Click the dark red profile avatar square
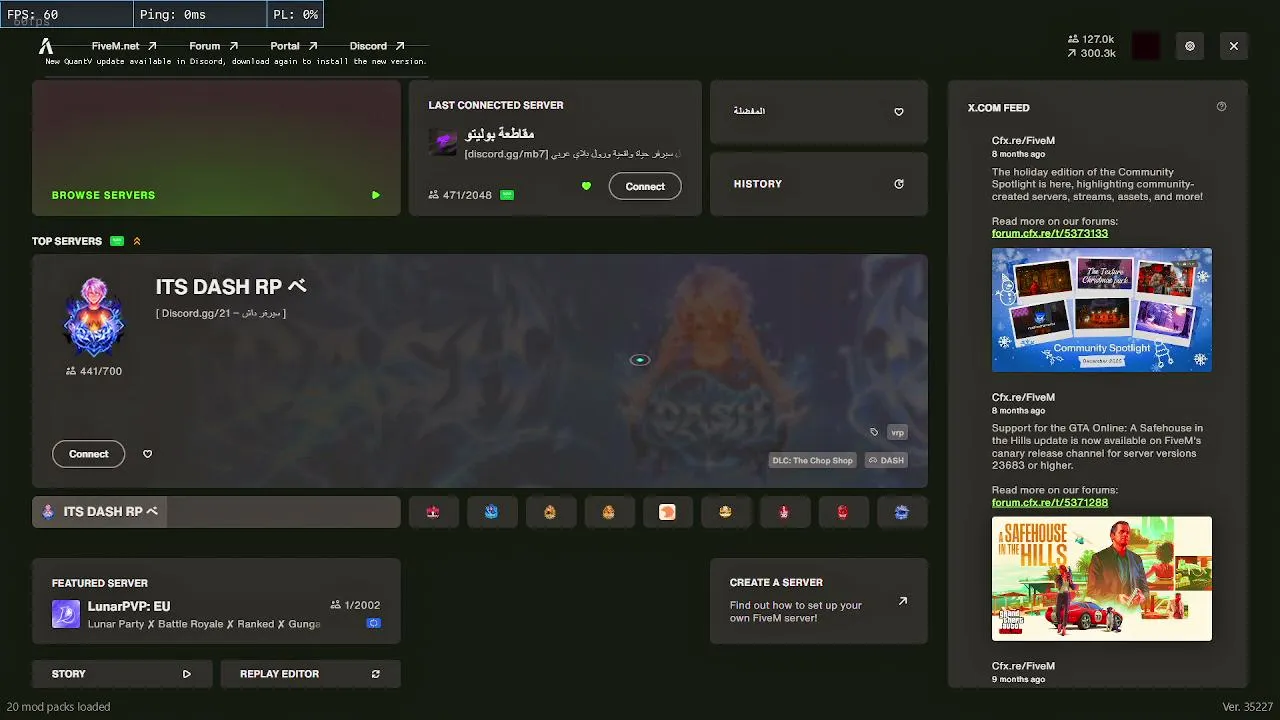The image size is (1280, 720). pos(1146,46)
